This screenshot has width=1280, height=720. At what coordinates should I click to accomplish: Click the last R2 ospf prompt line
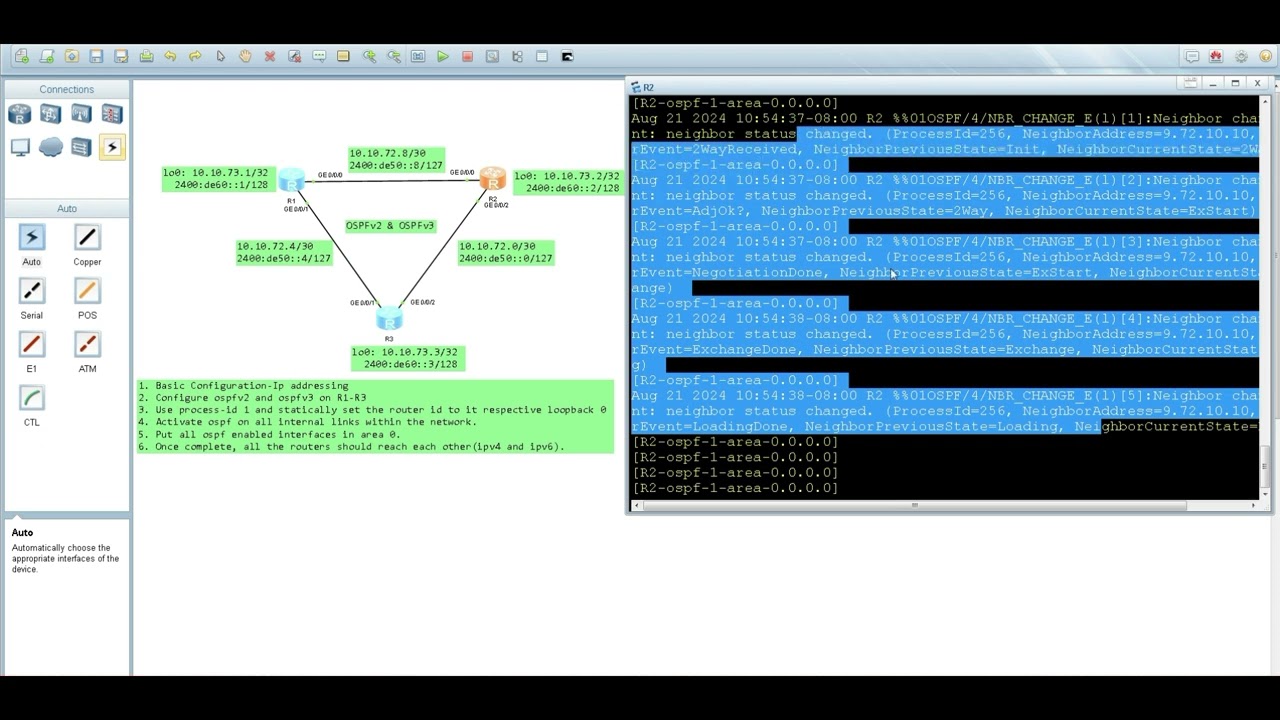[x=735, y=488]
